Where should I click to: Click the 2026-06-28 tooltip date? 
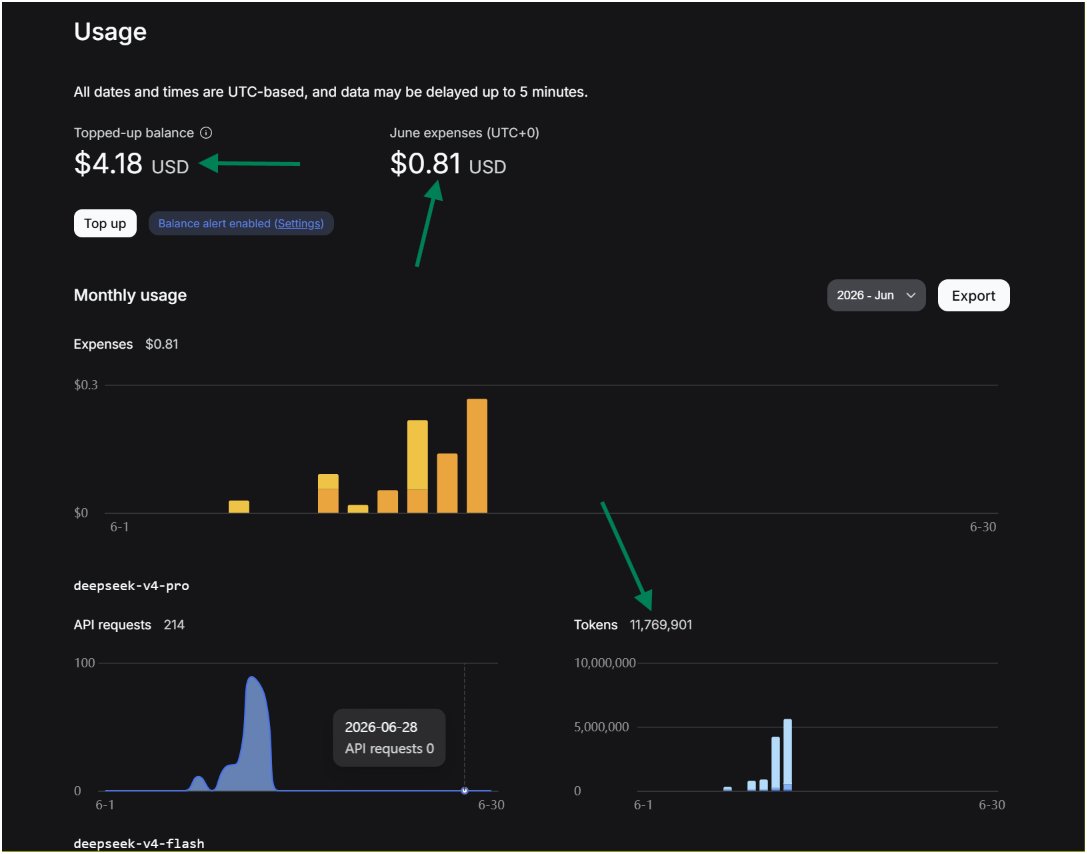pos(381,727)
